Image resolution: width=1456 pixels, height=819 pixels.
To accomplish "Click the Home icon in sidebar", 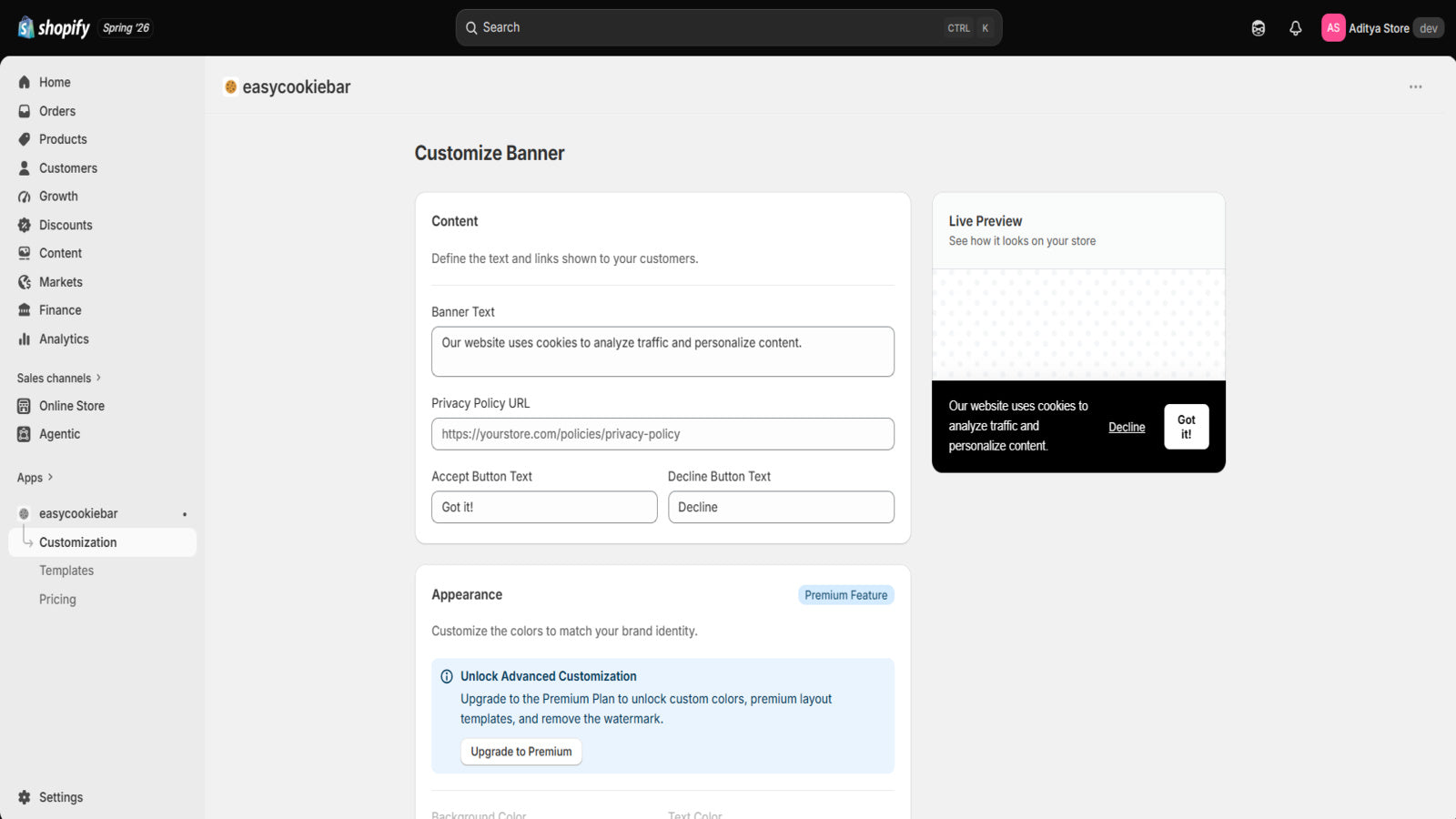I will pos(25,82).
